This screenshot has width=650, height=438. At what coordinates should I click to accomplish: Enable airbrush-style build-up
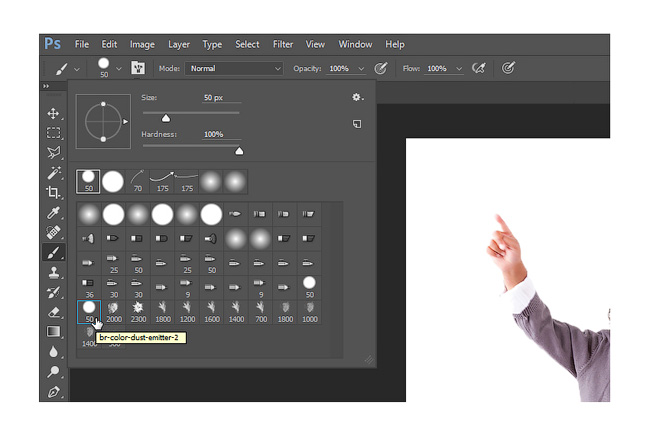(x=479, y=68)
